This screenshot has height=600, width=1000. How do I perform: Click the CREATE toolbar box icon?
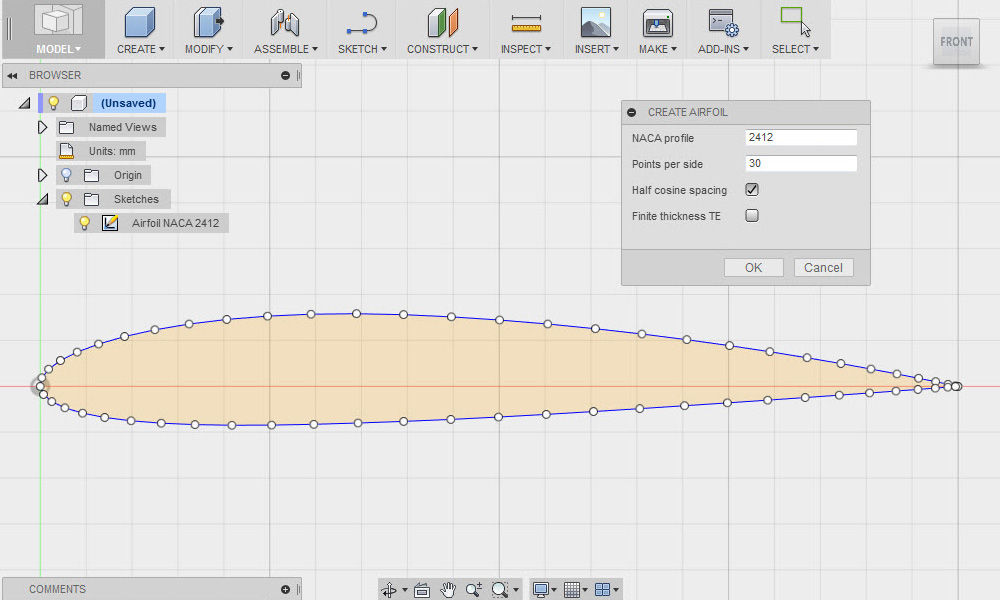140,23
